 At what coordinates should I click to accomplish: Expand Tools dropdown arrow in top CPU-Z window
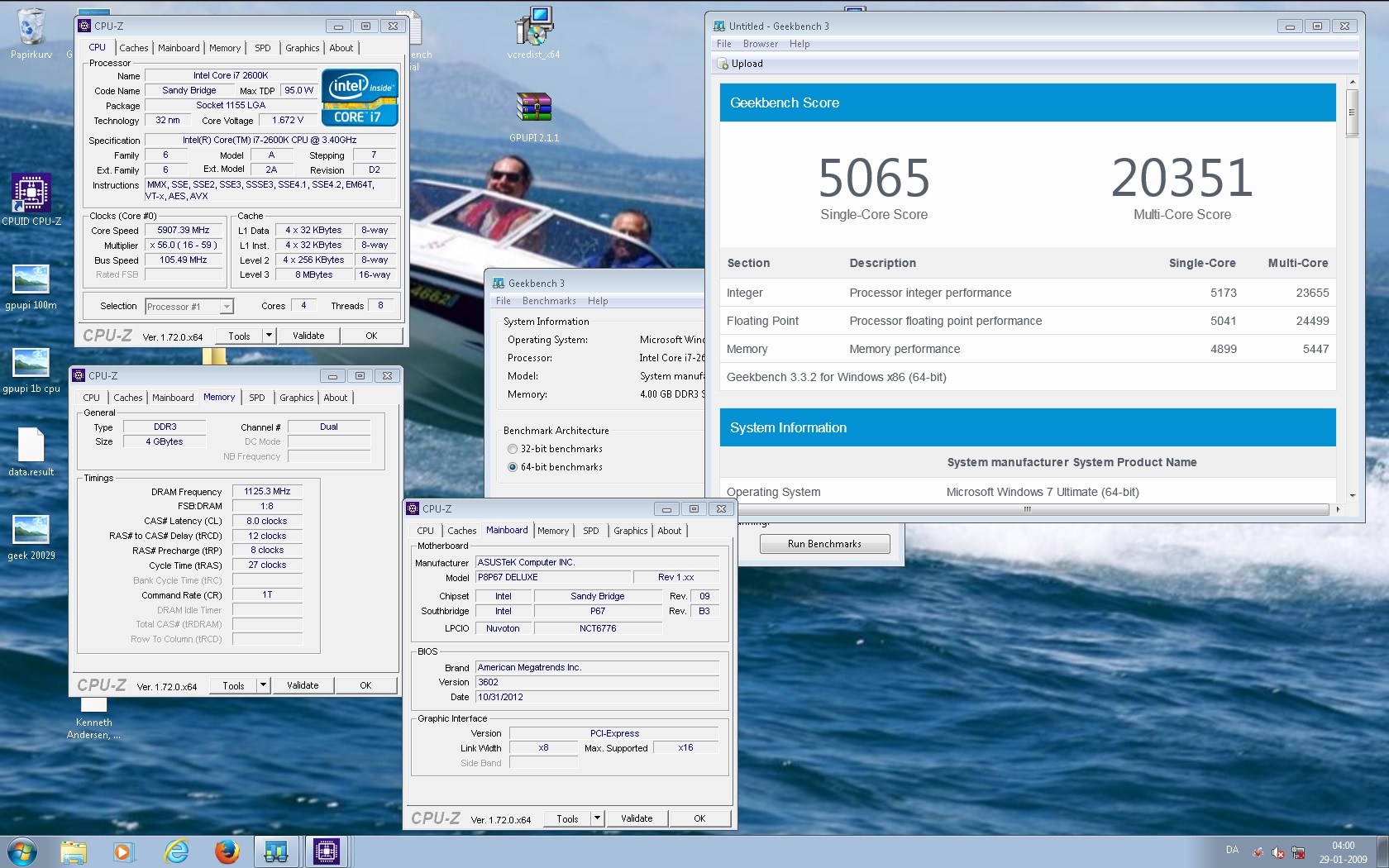(x=269, y=336)
